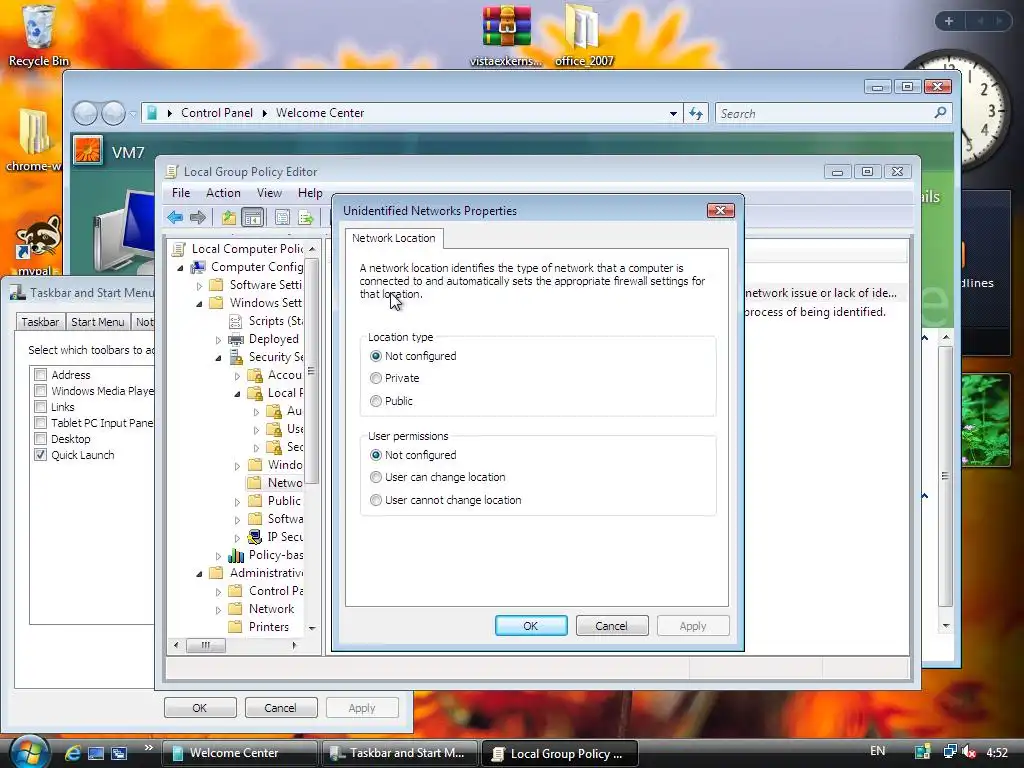Click the Refresh button beside the address bar
This screenshot has width=1024, height=768.
[696, 114]
